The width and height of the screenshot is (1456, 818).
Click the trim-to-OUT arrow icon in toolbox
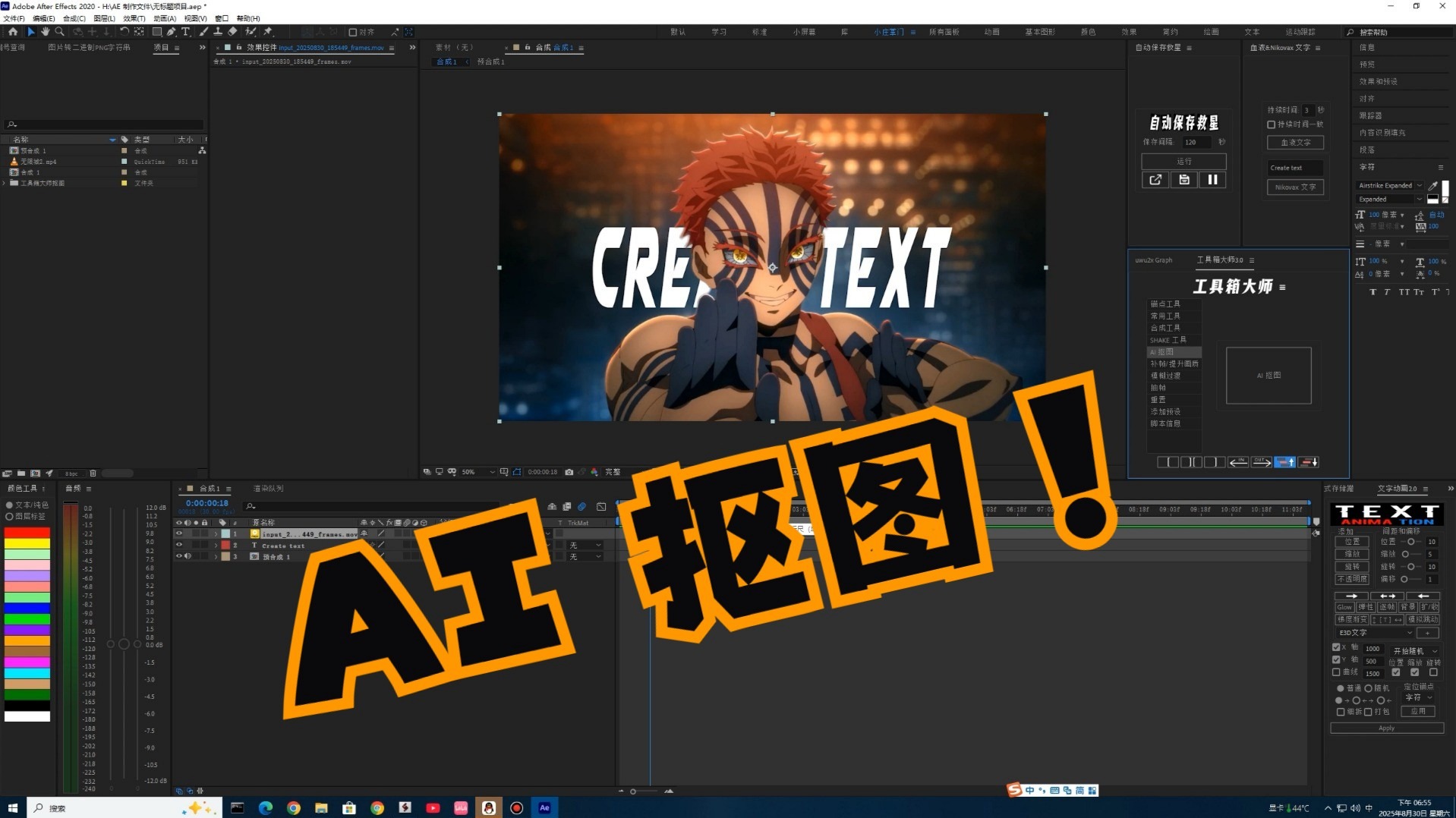click(1261, 462)
